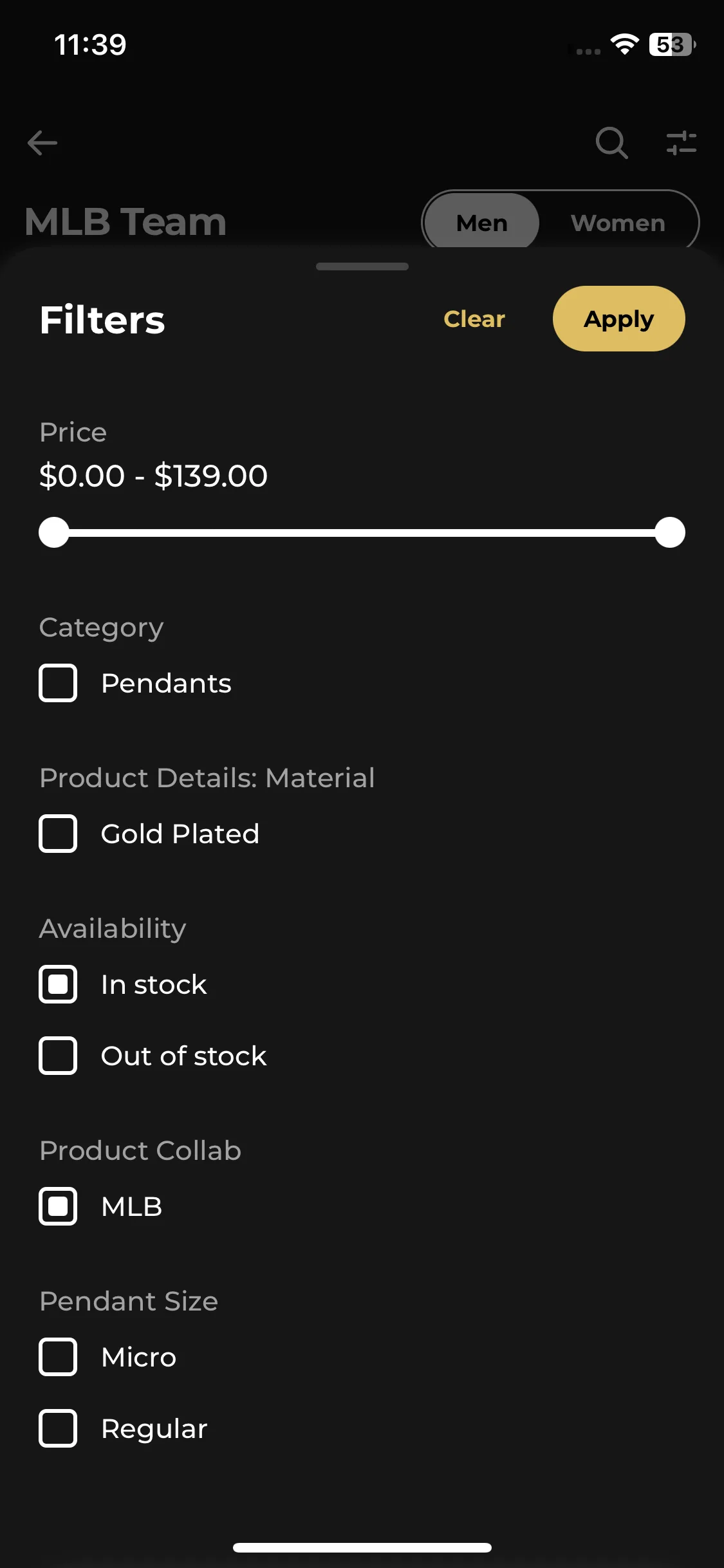The height and width of the screenshot is (1568, 724).
Task: Uncheck the MLB collab checkbox
Action: (58, 1206)
